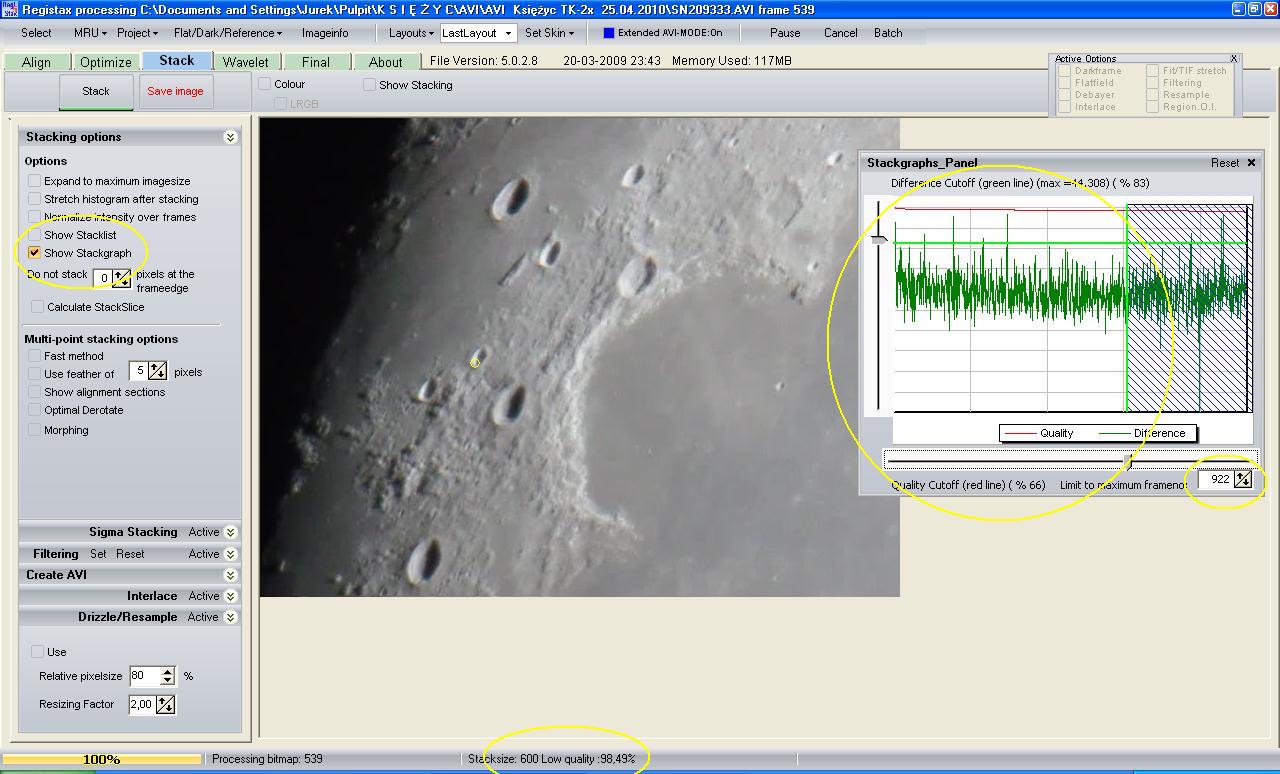
Task: Expand the Filtering section chevron
Action: pyautogui.click(x=231, y=554)
